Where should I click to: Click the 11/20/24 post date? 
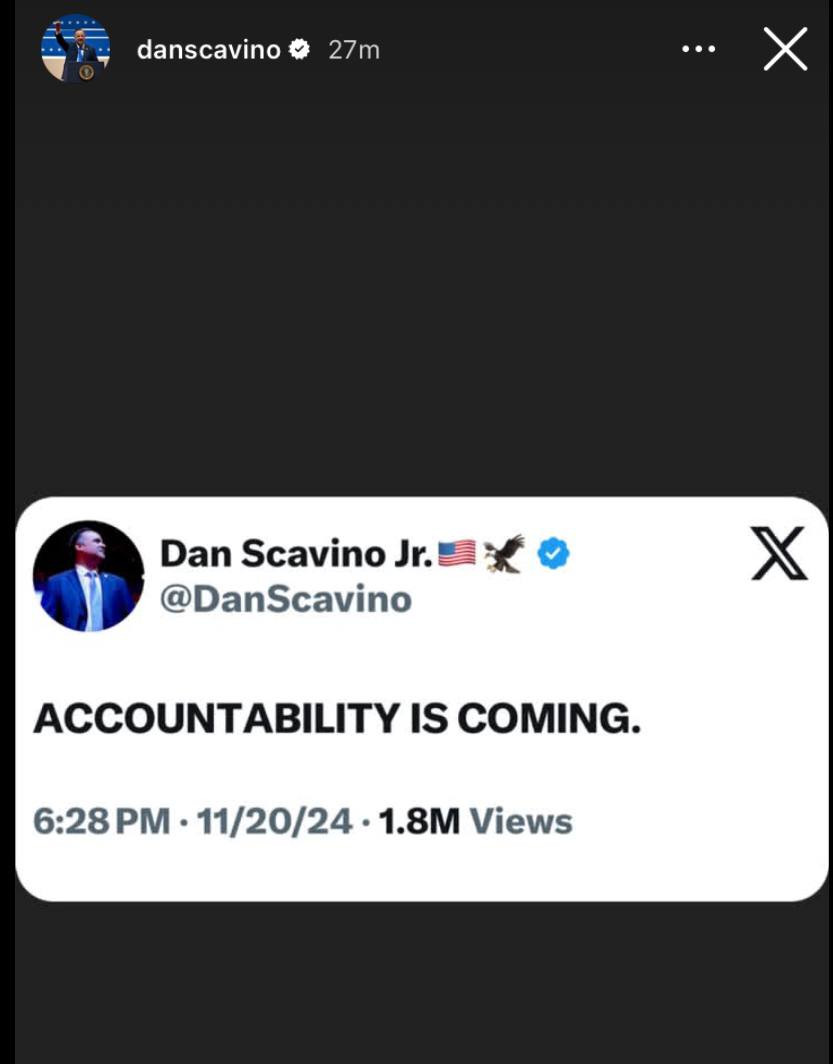tap(275, 821)
